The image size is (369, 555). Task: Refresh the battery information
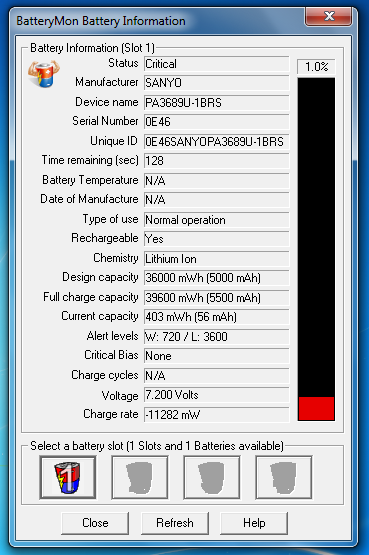pyautogui.click(x=175, y=523)
